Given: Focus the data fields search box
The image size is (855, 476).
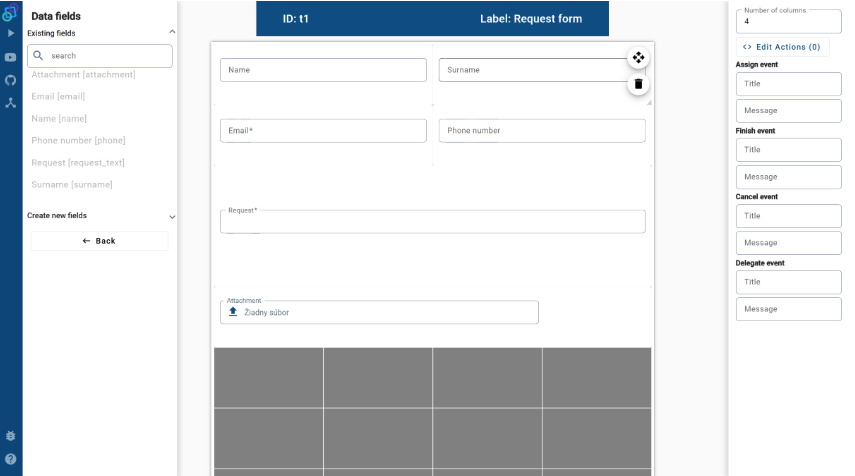Looking at the screenshot, I should (100, 56).
